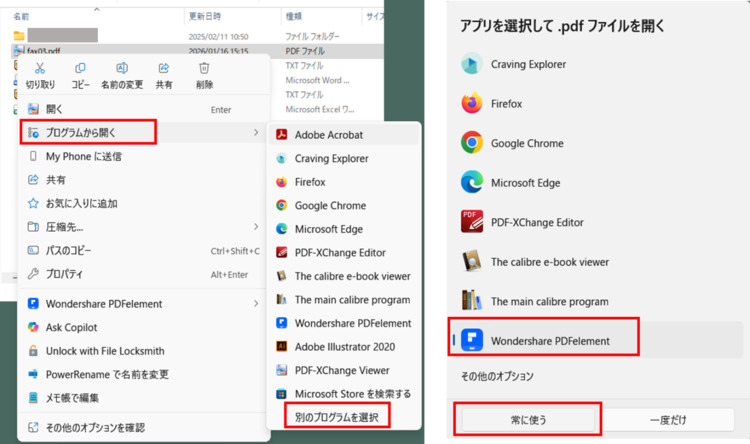Click the Copy (コピー) icon
The height and width of the screenshot is (444, 750).
[80, 68]
